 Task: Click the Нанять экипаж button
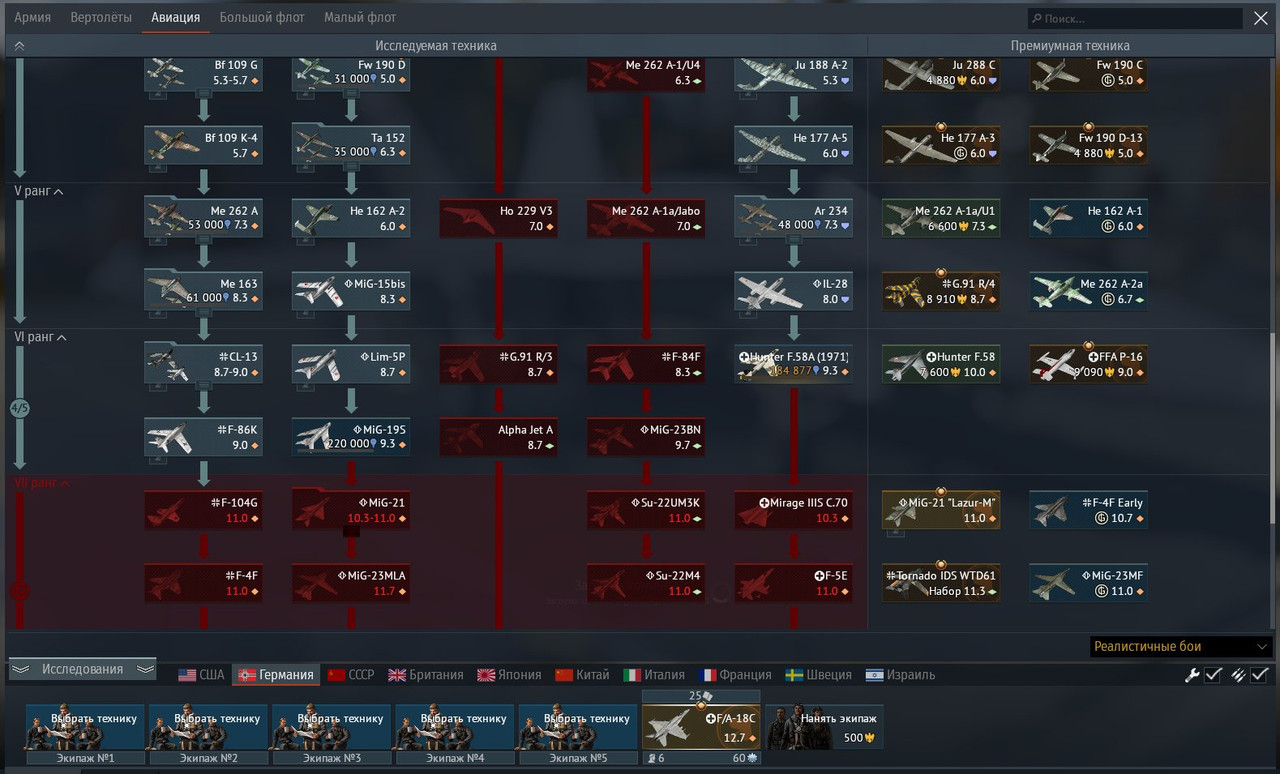pyautogui.click(x=824, y=727)
